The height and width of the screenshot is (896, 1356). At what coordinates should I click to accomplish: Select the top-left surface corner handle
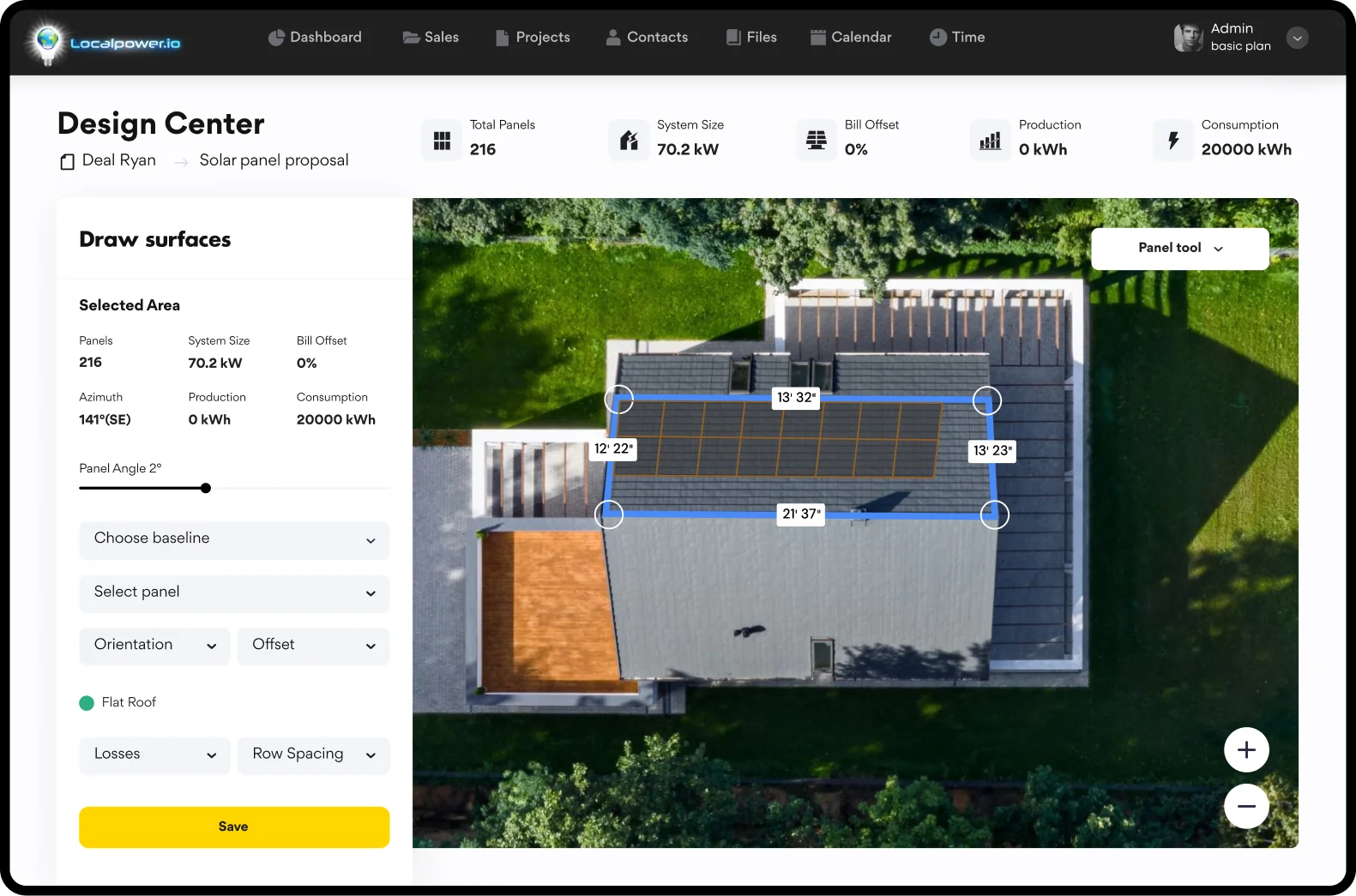619,399
